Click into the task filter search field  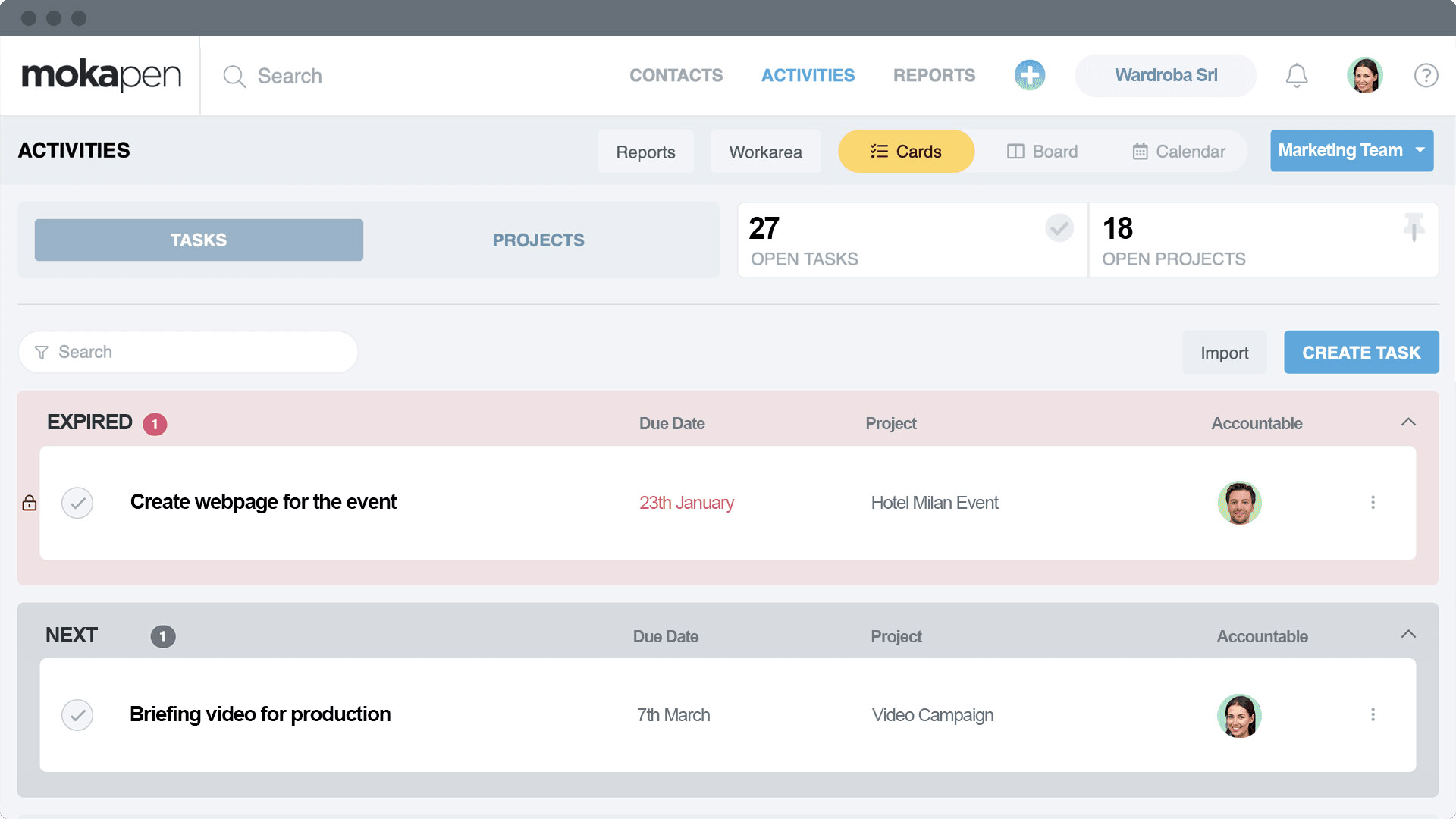coord(187,351)
